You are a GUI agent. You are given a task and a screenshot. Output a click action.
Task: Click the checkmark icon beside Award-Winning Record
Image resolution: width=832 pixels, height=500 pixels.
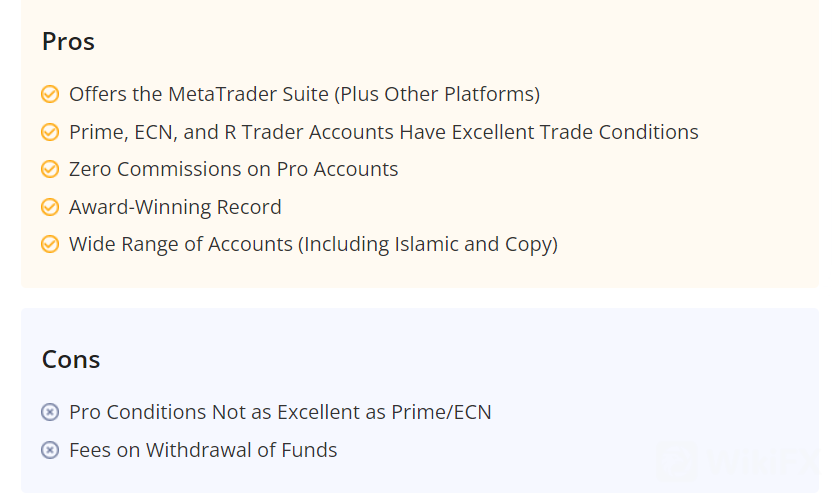(50, 208)
